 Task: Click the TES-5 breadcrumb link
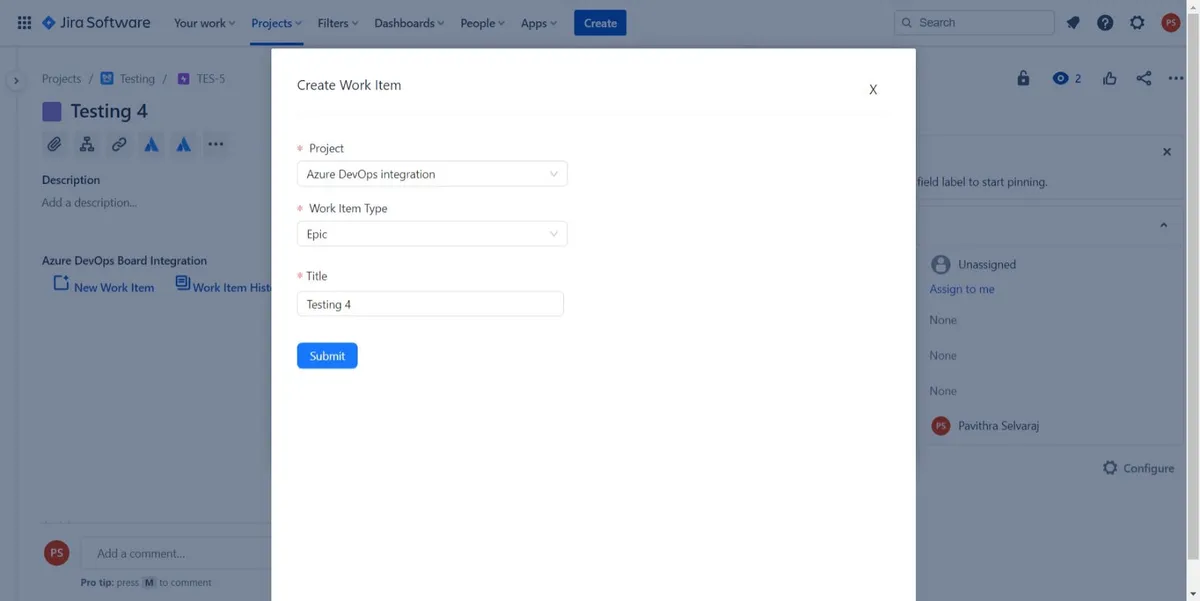click(210, 78)
